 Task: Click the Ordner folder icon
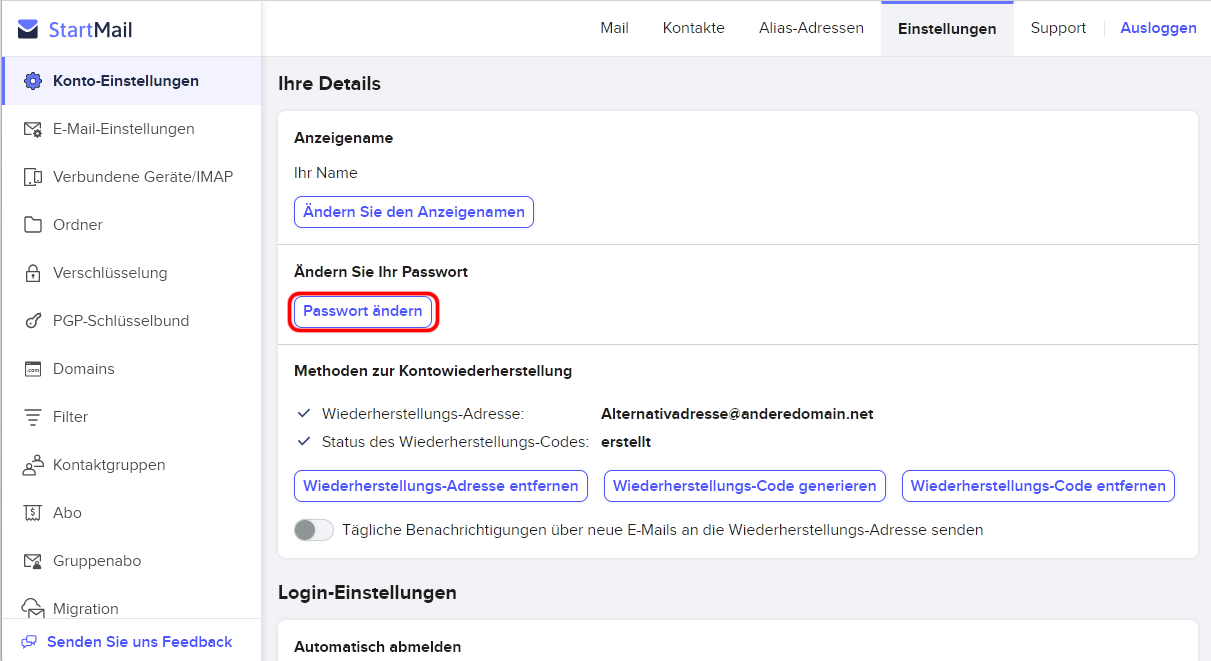tap(33, 225)
